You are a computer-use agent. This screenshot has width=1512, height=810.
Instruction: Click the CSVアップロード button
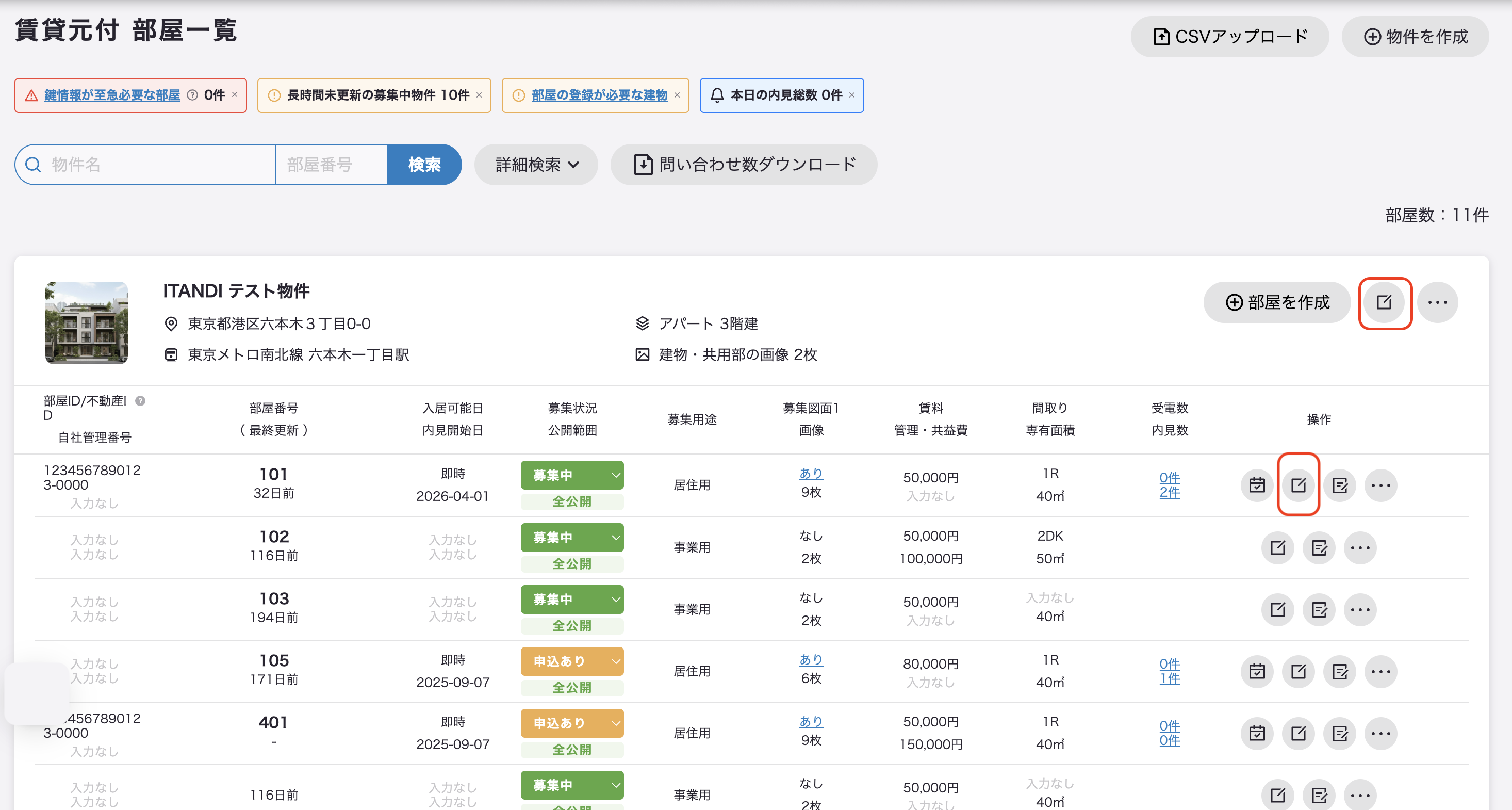(1230, 37)
